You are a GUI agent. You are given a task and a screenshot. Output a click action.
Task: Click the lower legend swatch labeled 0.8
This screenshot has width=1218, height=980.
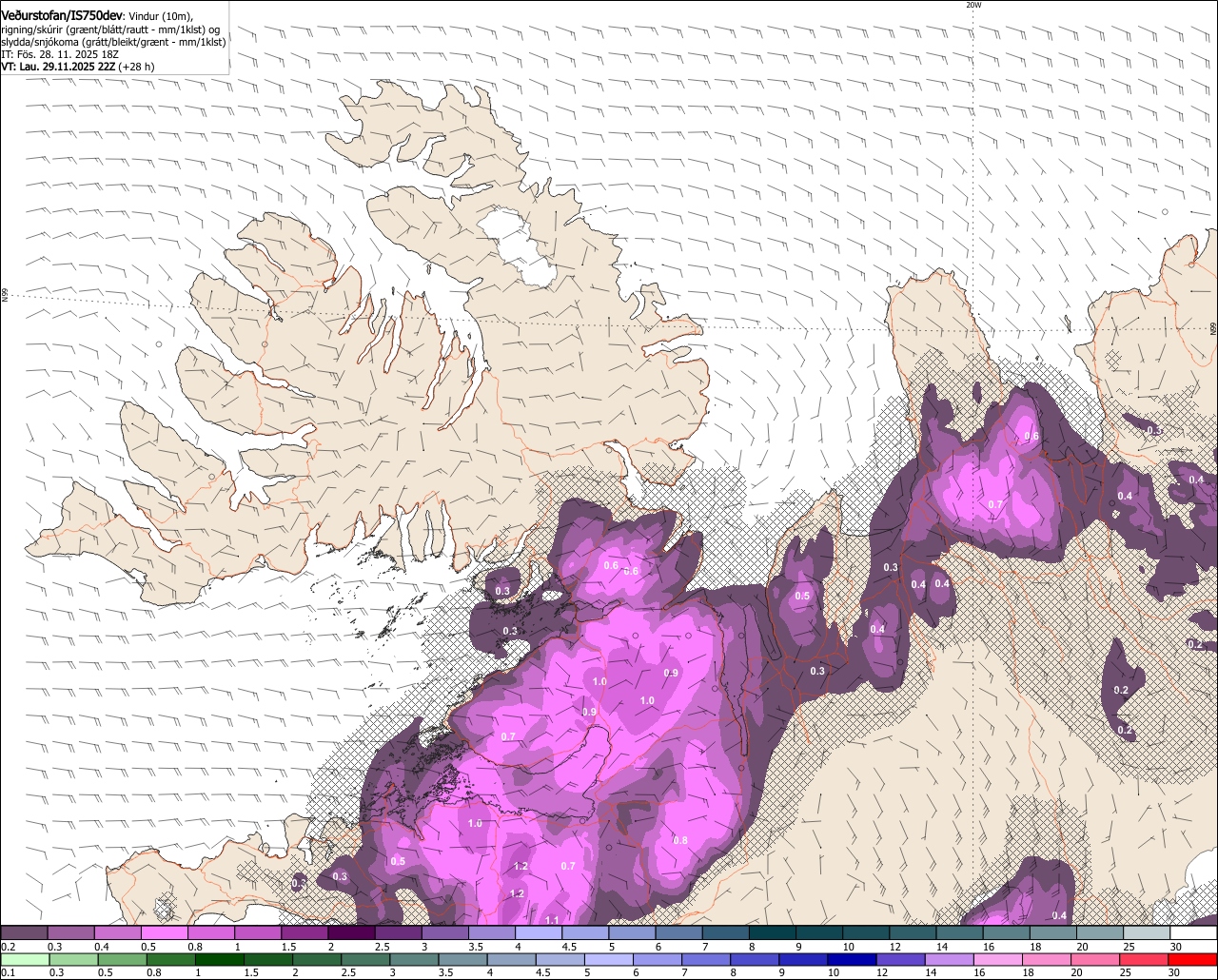pyautogui.click(x=170, y=960)
